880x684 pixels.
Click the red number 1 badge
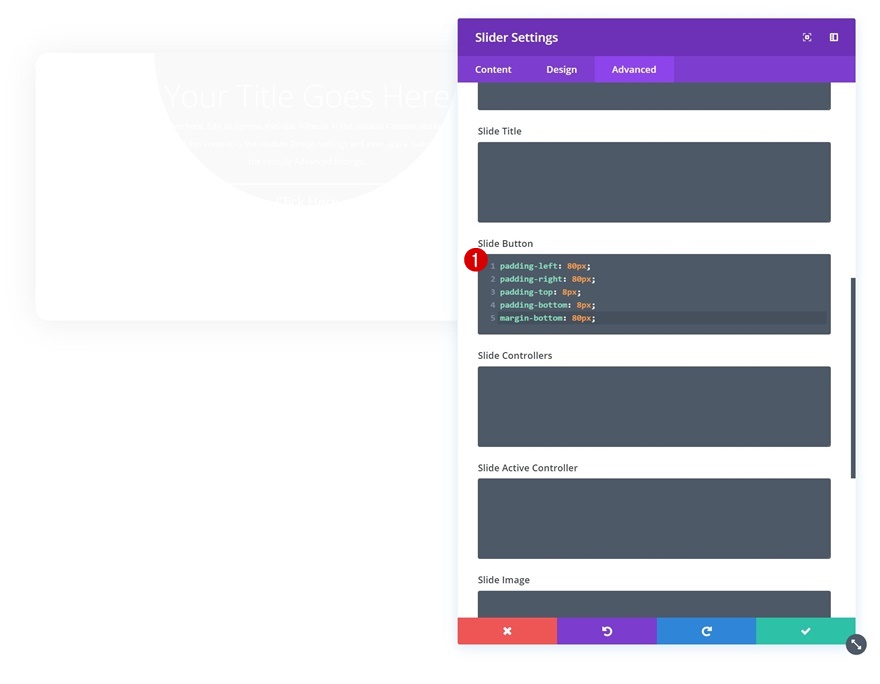pyautogui.click(x=475, y=260)
